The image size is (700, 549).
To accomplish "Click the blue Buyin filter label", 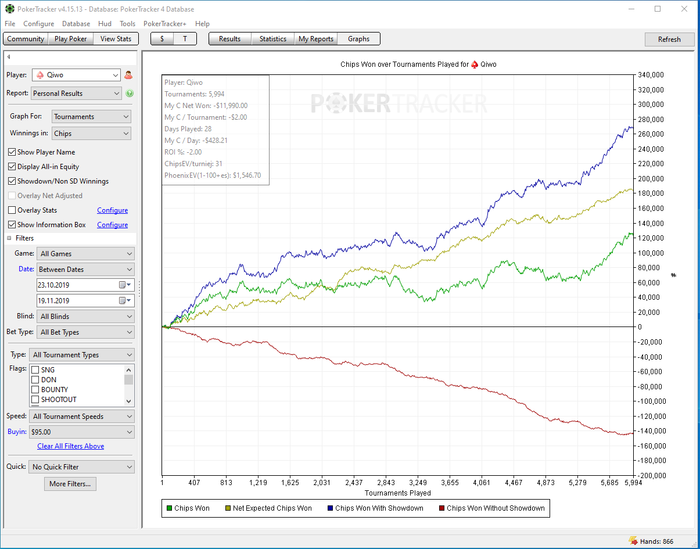I will point(17,432).
